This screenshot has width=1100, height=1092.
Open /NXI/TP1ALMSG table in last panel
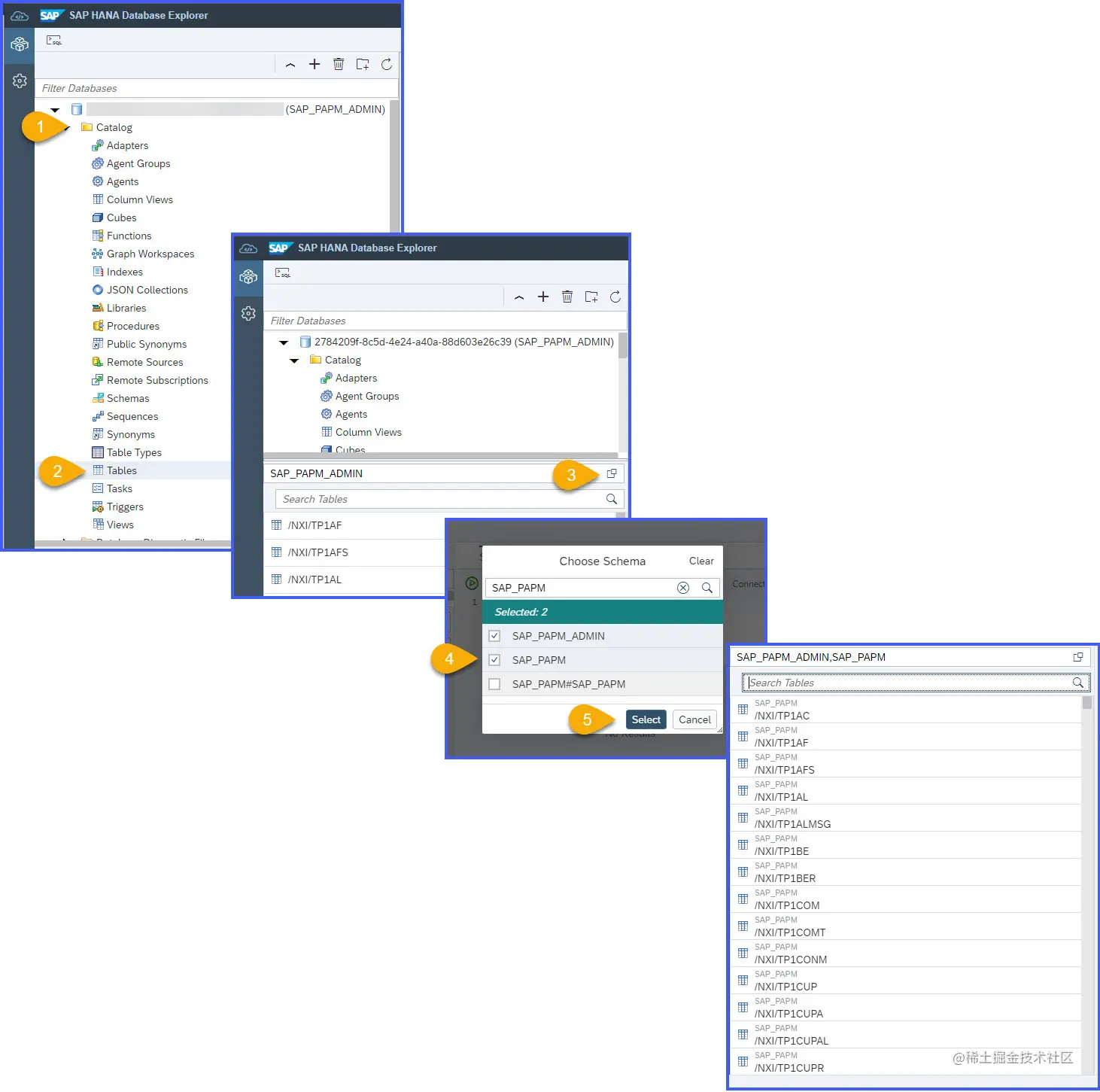pyautogui.click(x=906, y=818)
